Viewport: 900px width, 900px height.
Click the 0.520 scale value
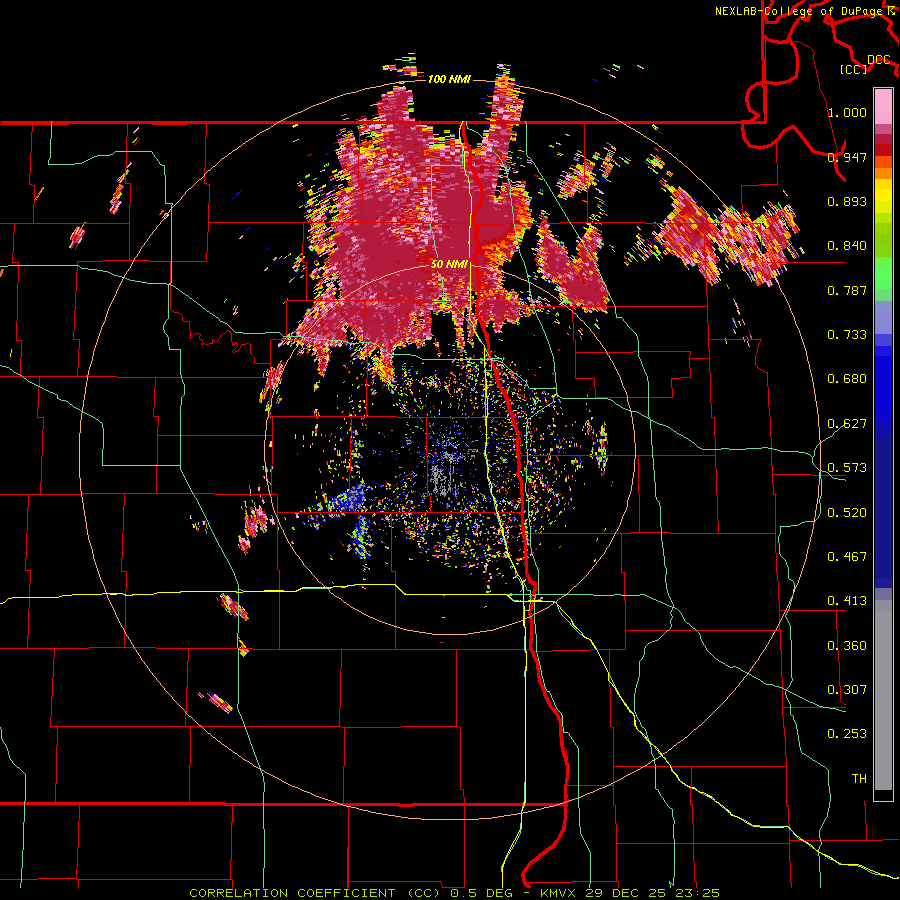[x=847, y=513]
